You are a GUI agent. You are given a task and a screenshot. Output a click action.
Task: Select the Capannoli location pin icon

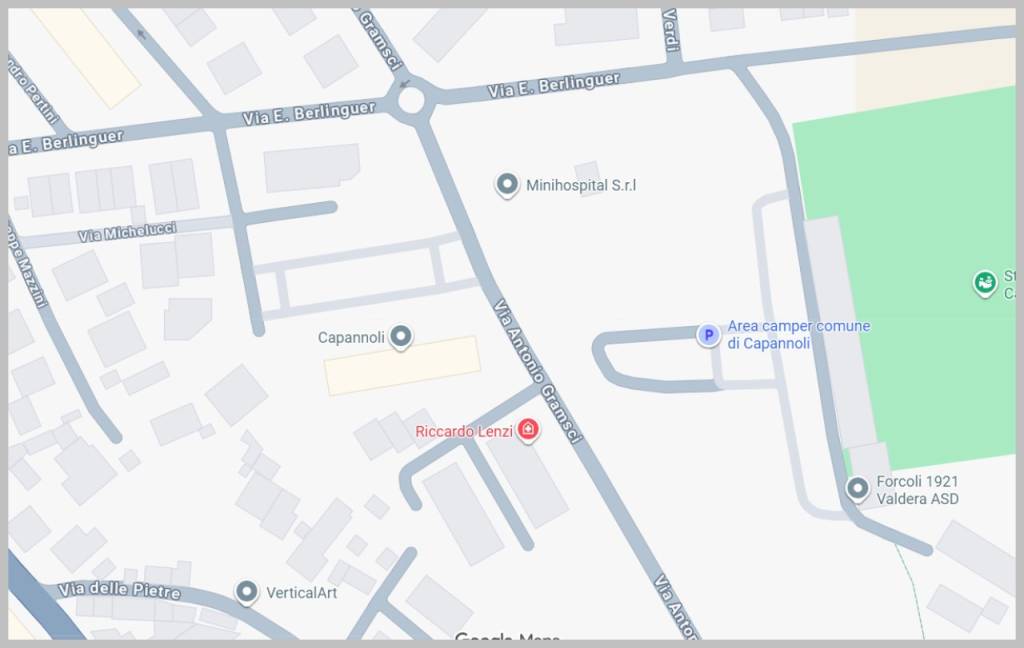[400, 337]
